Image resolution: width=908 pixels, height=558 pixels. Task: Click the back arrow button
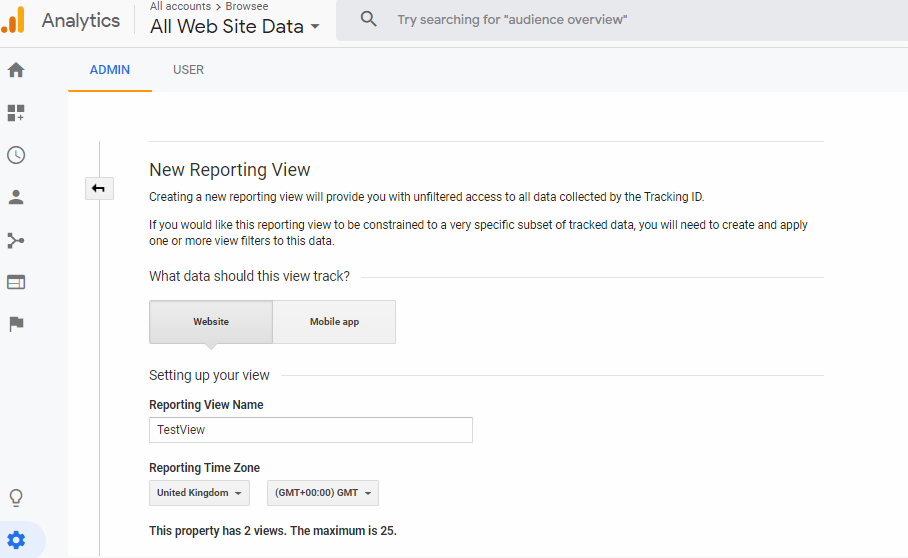pos(99,188)
